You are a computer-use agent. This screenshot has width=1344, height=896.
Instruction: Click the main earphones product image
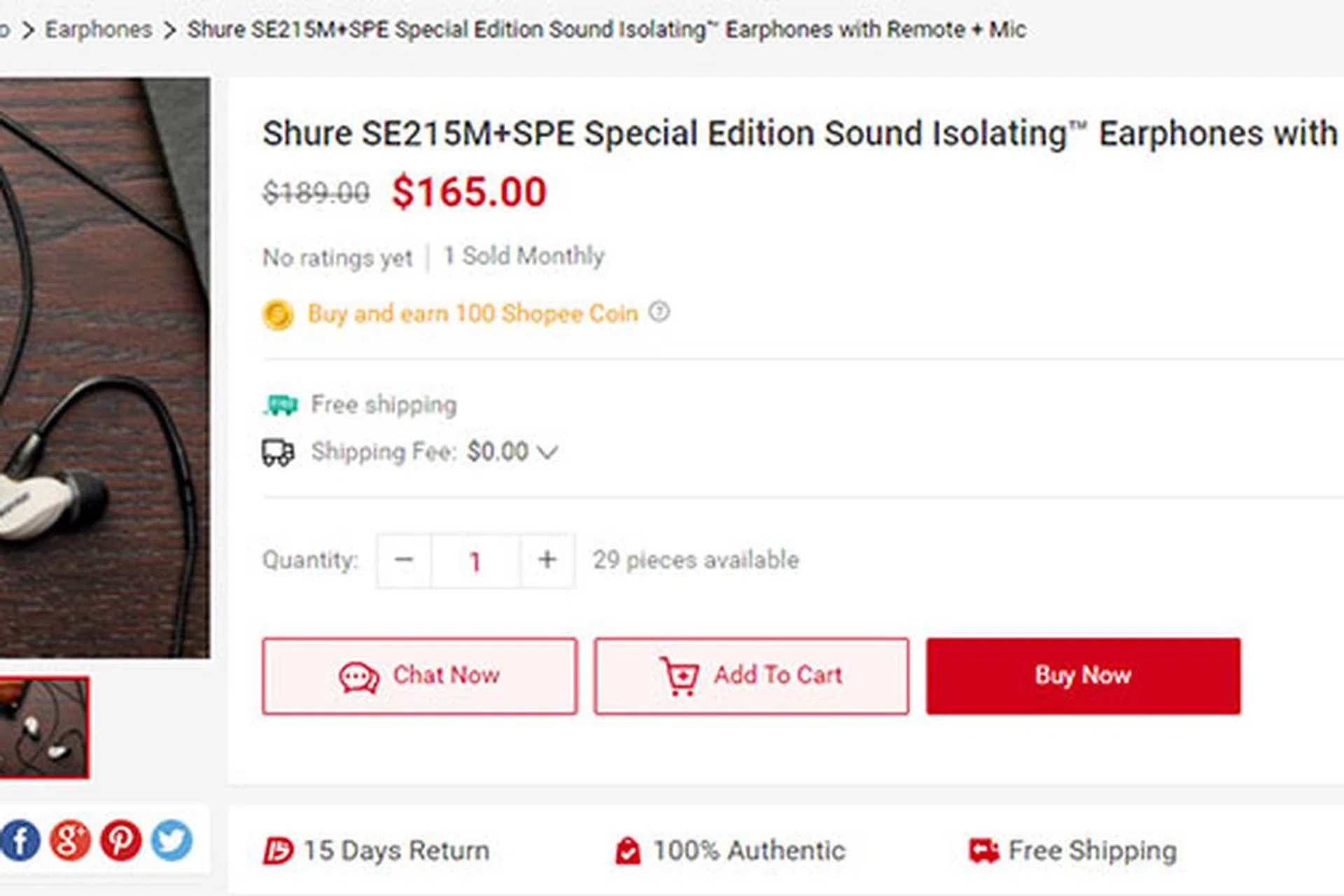pos(104,367)
